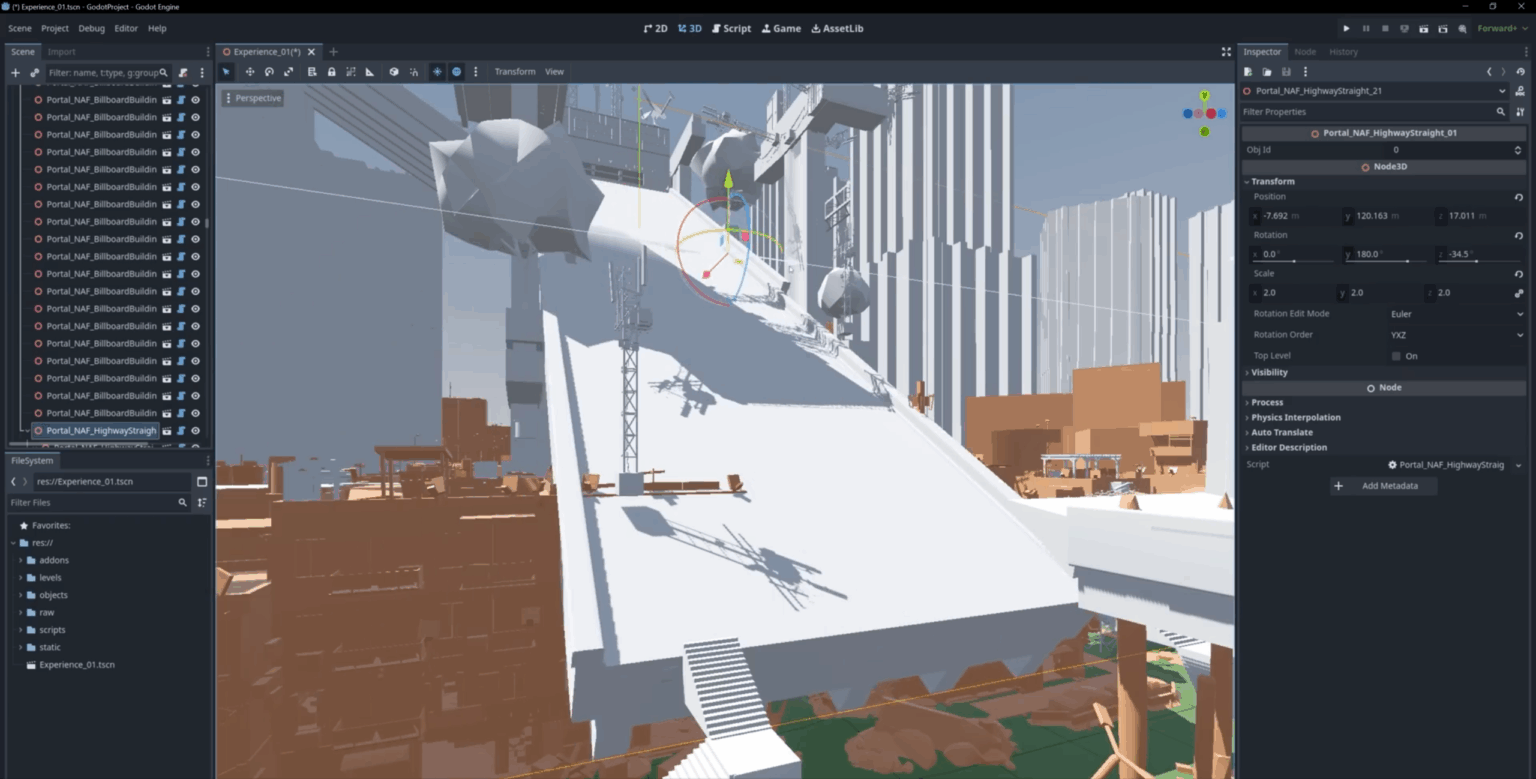This screenshot has height=779, width=1536.
Task: Toggle snapping with the magnet icon
Action: pyautogui.click(x=414, y=71)
